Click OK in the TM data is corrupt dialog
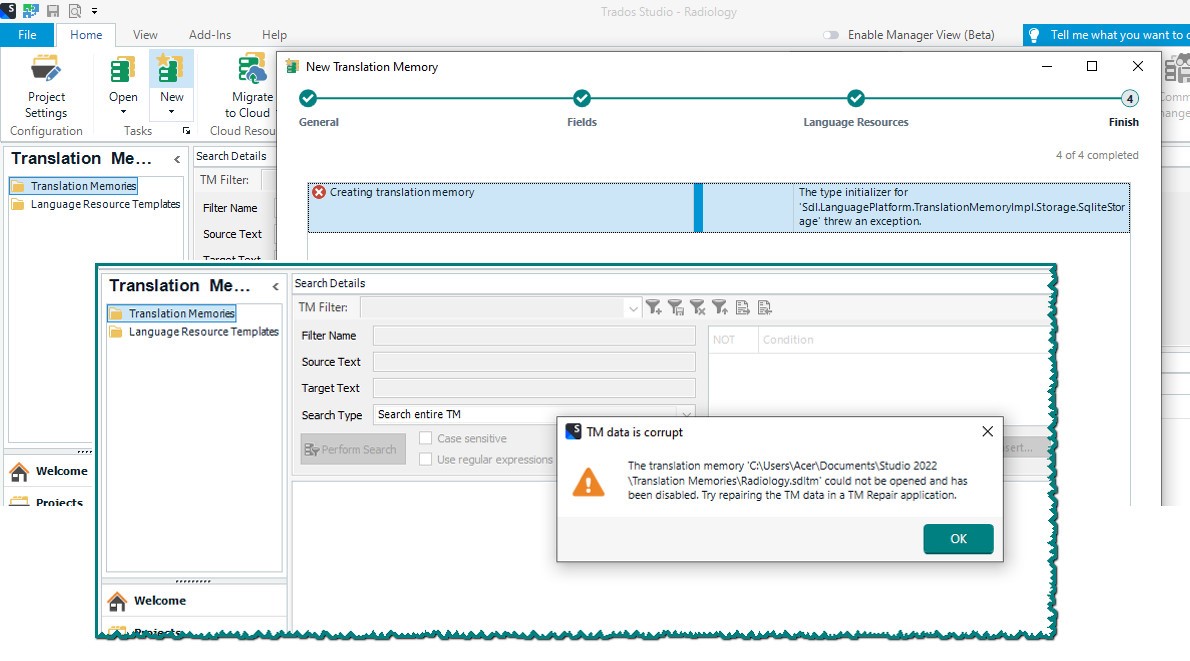Image resolution: width=1190 pixels, height=661 pixels. (x=958, y=539)
